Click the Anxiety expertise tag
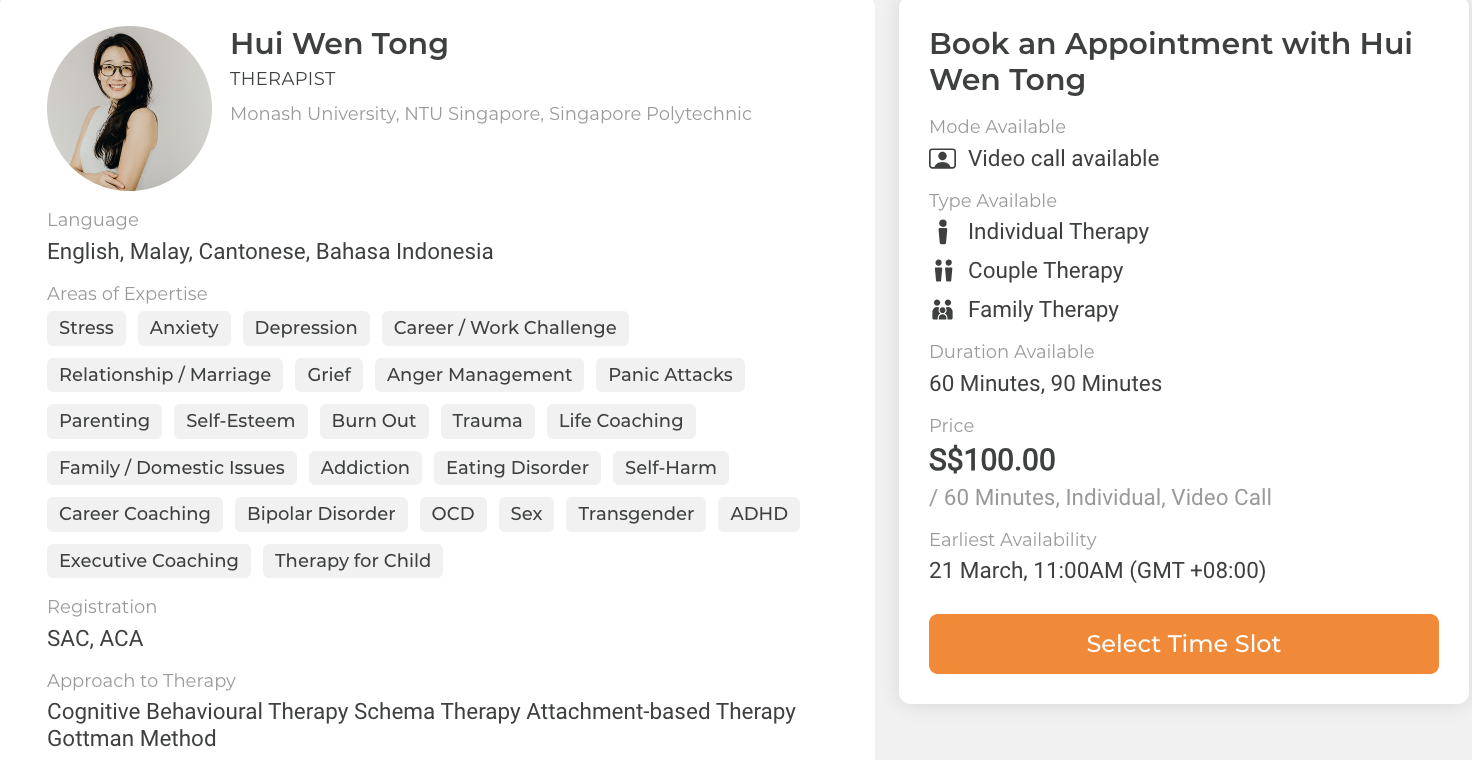The height and width of the screenshot is (760, 1472). [184, 328]
